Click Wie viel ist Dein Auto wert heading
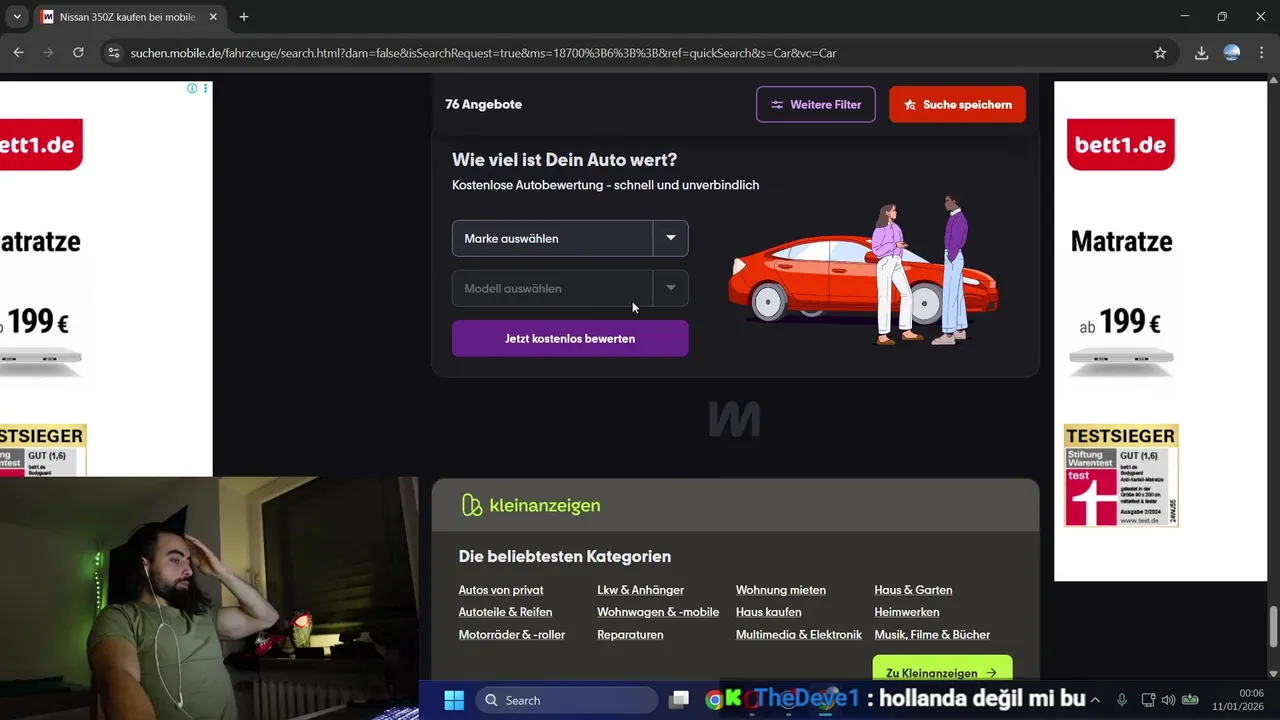The height and width of the screenshot is (720, 1280). click(x=564, y=160)
